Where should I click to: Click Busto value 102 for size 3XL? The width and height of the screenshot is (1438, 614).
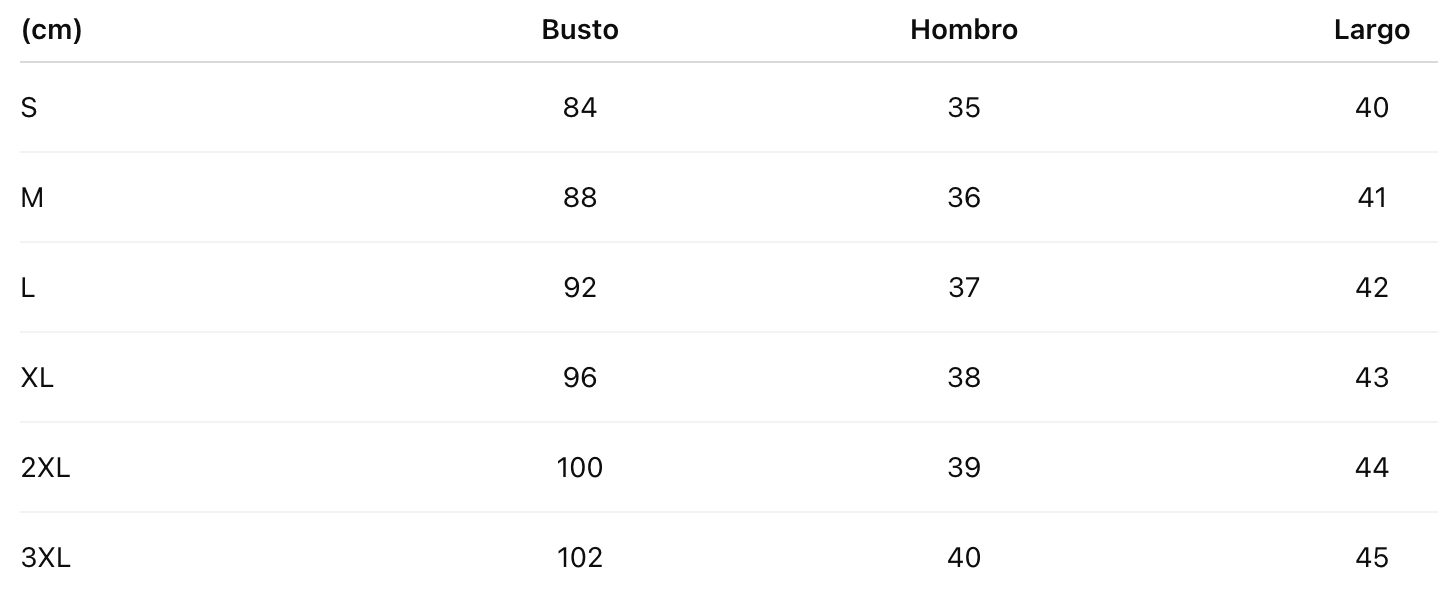click(x=580, y=557)
